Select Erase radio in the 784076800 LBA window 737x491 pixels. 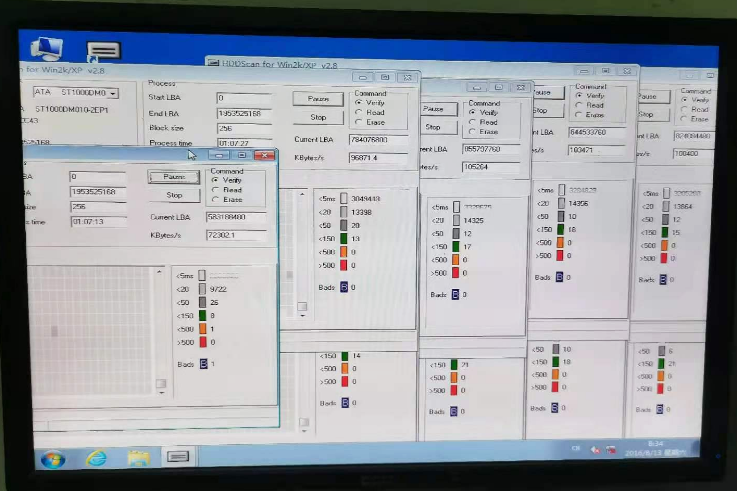(358, 122)
